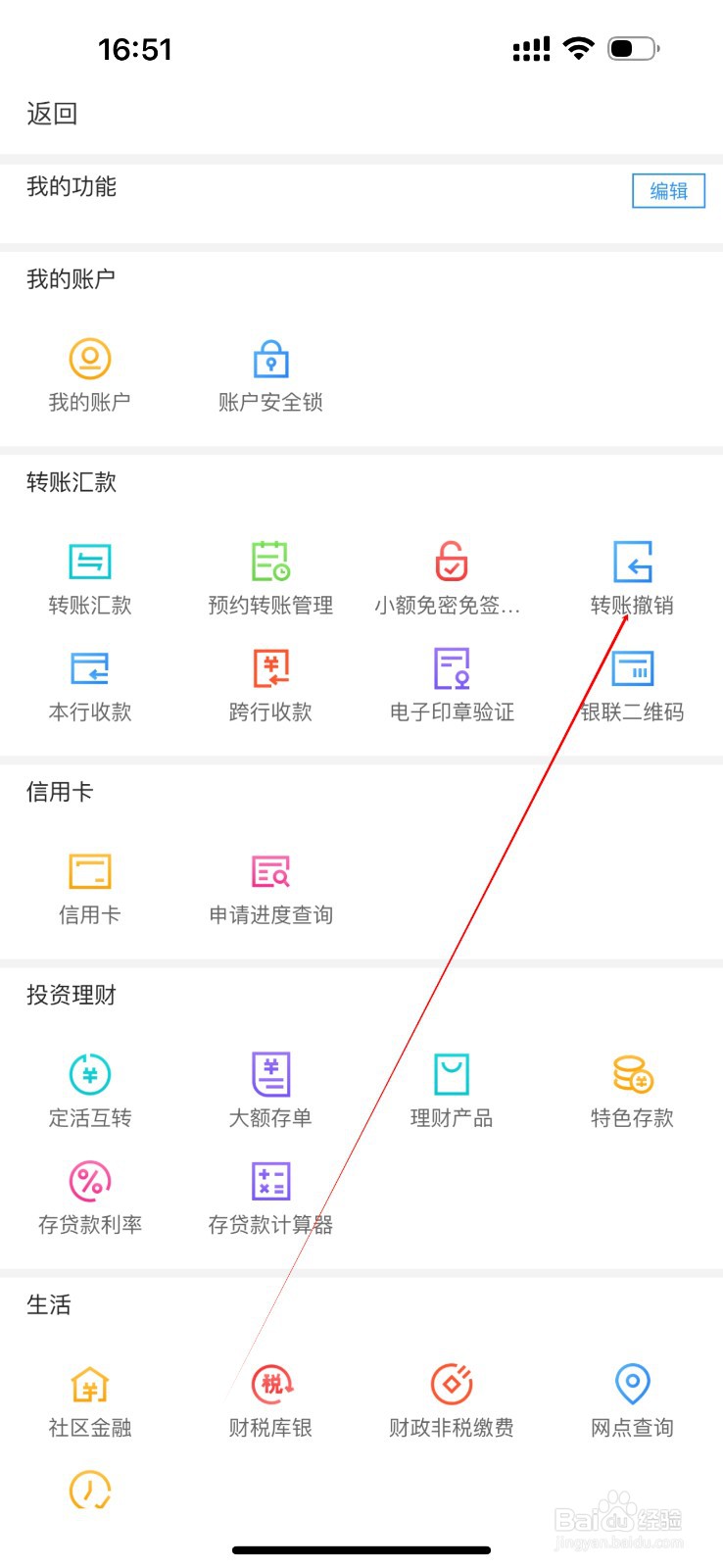This screenshot has width=723, height=1568.
Task: Tap the 我的账户 section heading text
Action: (72, 279)
